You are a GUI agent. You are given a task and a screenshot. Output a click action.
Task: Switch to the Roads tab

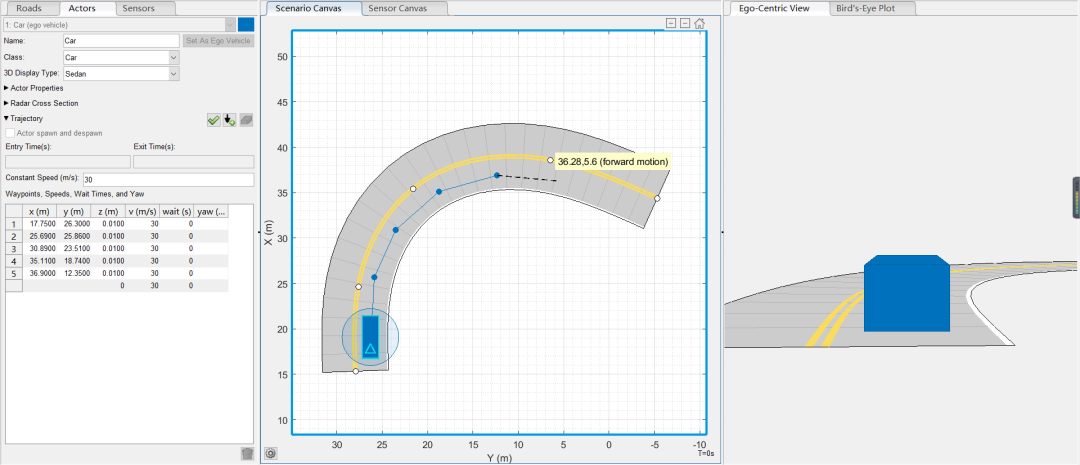[29, 9]
